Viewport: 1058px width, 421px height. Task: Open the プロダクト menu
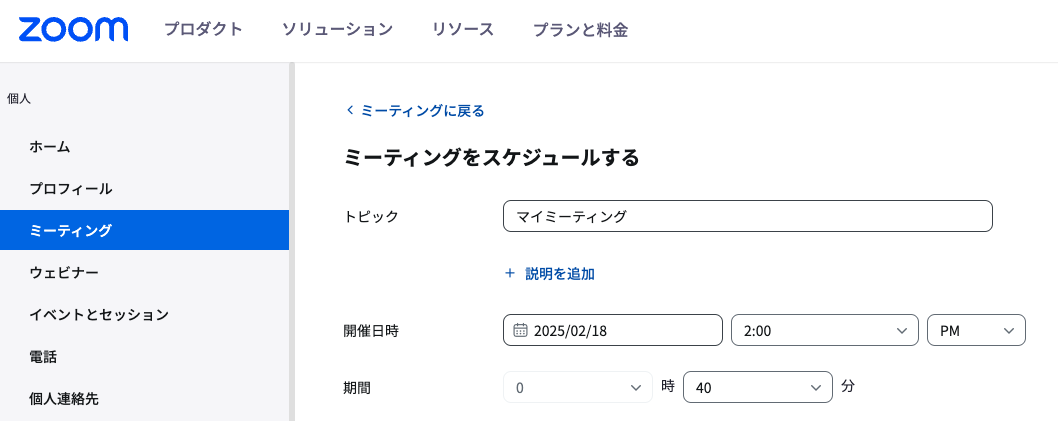coord(203,30)
